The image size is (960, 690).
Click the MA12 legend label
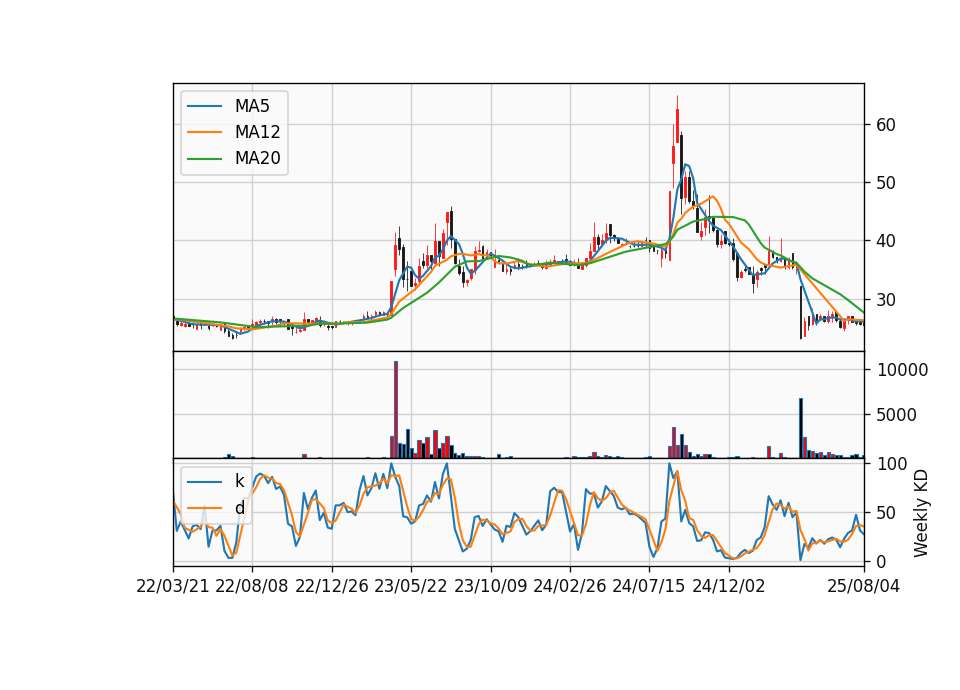point(257,132)
